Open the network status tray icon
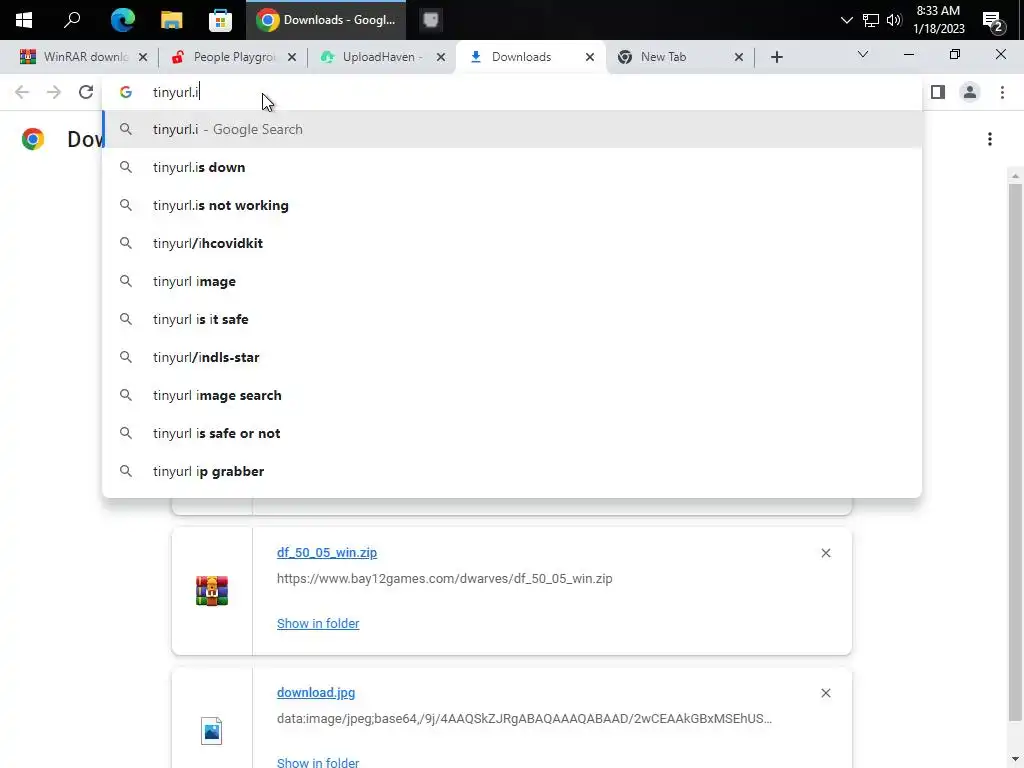This screenshot has height=768, width=1024. (871, 20)
